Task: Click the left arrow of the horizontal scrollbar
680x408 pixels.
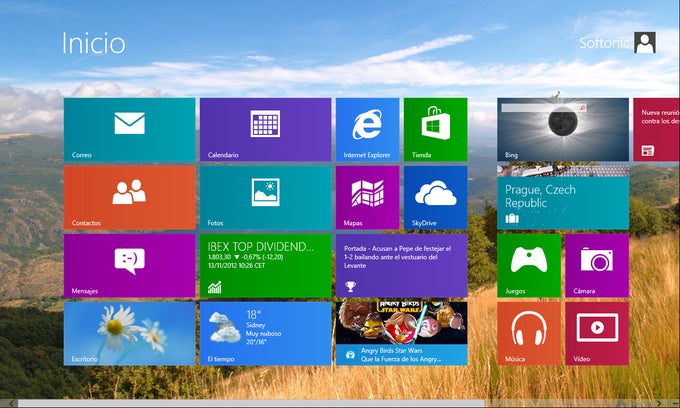Action: (x=11, y=404)
